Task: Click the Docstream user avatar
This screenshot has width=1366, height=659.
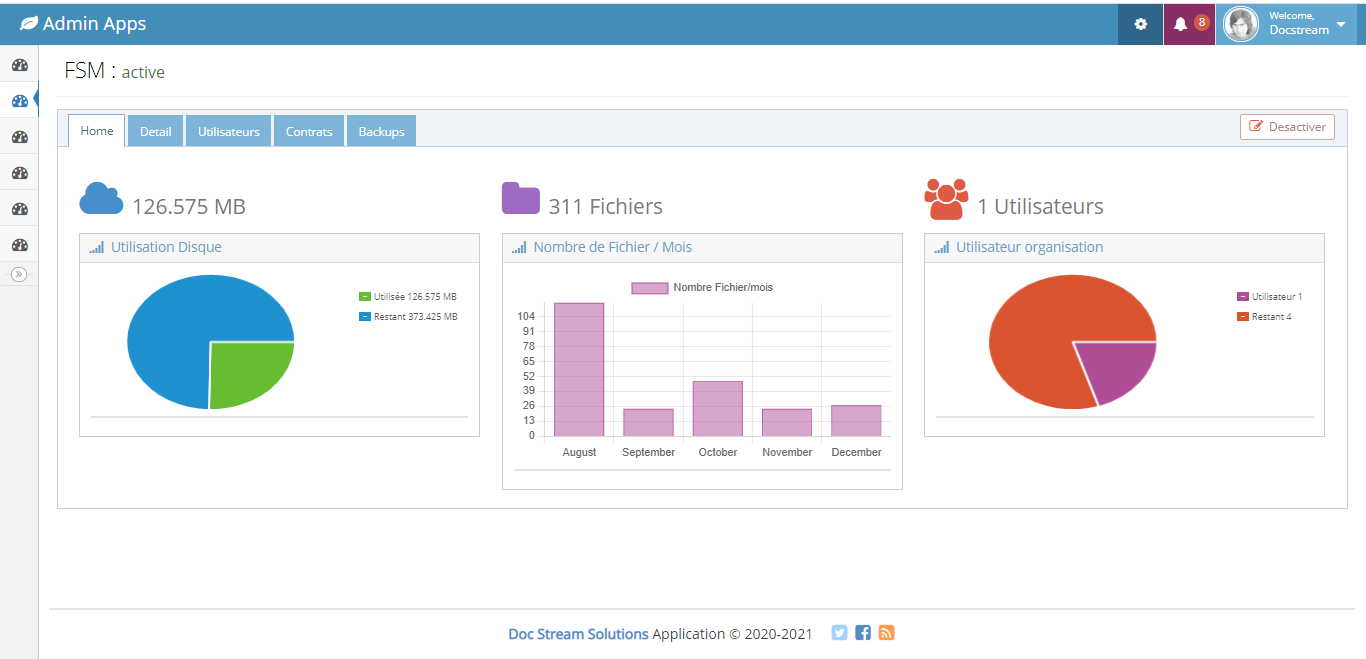Action: pyautogui.click(x=1241, y=24)
